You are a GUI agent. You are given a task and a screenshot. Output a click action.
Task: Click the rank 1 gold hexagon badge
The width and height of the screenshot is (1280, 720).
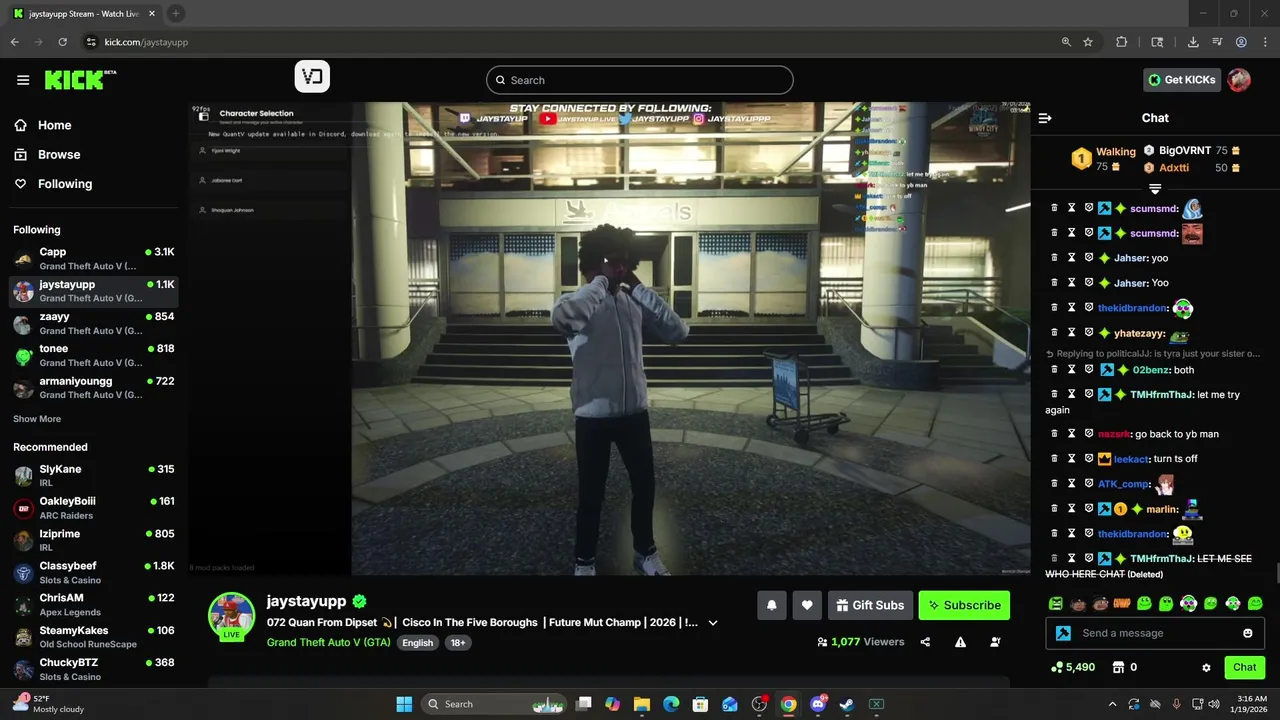point(1081,158)
